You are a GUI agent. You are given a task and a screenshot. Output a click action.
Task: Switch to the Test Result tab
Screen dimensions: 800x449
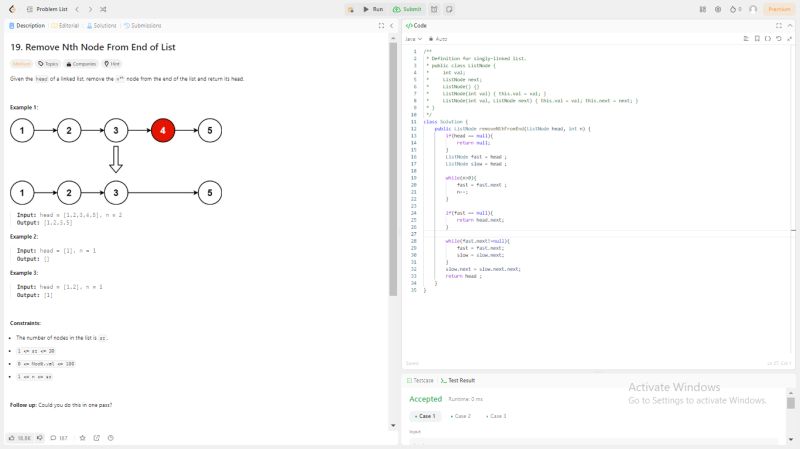click(x=458, y=381)
